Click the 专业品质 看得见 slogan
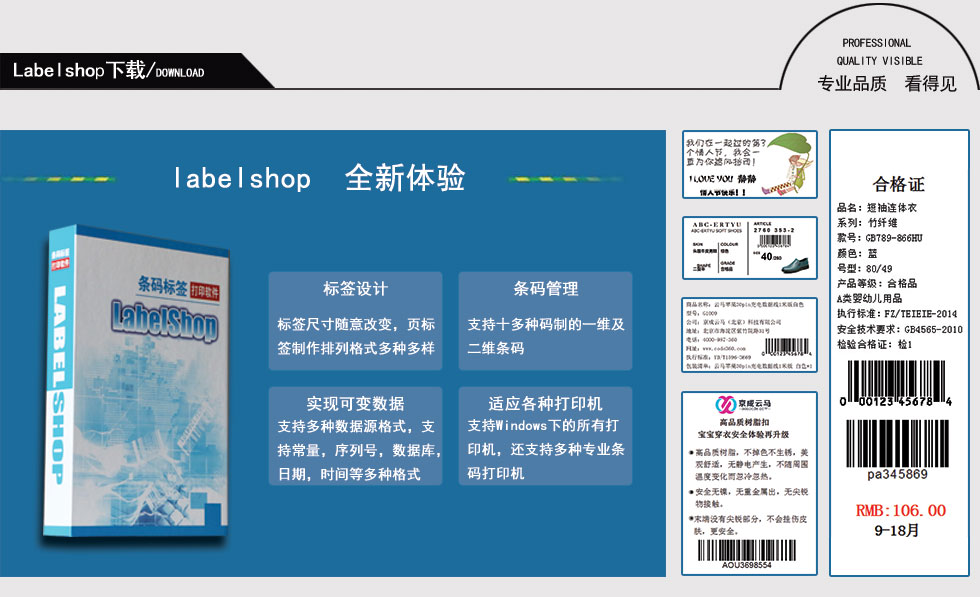980x597 pixels. point(886,84)
